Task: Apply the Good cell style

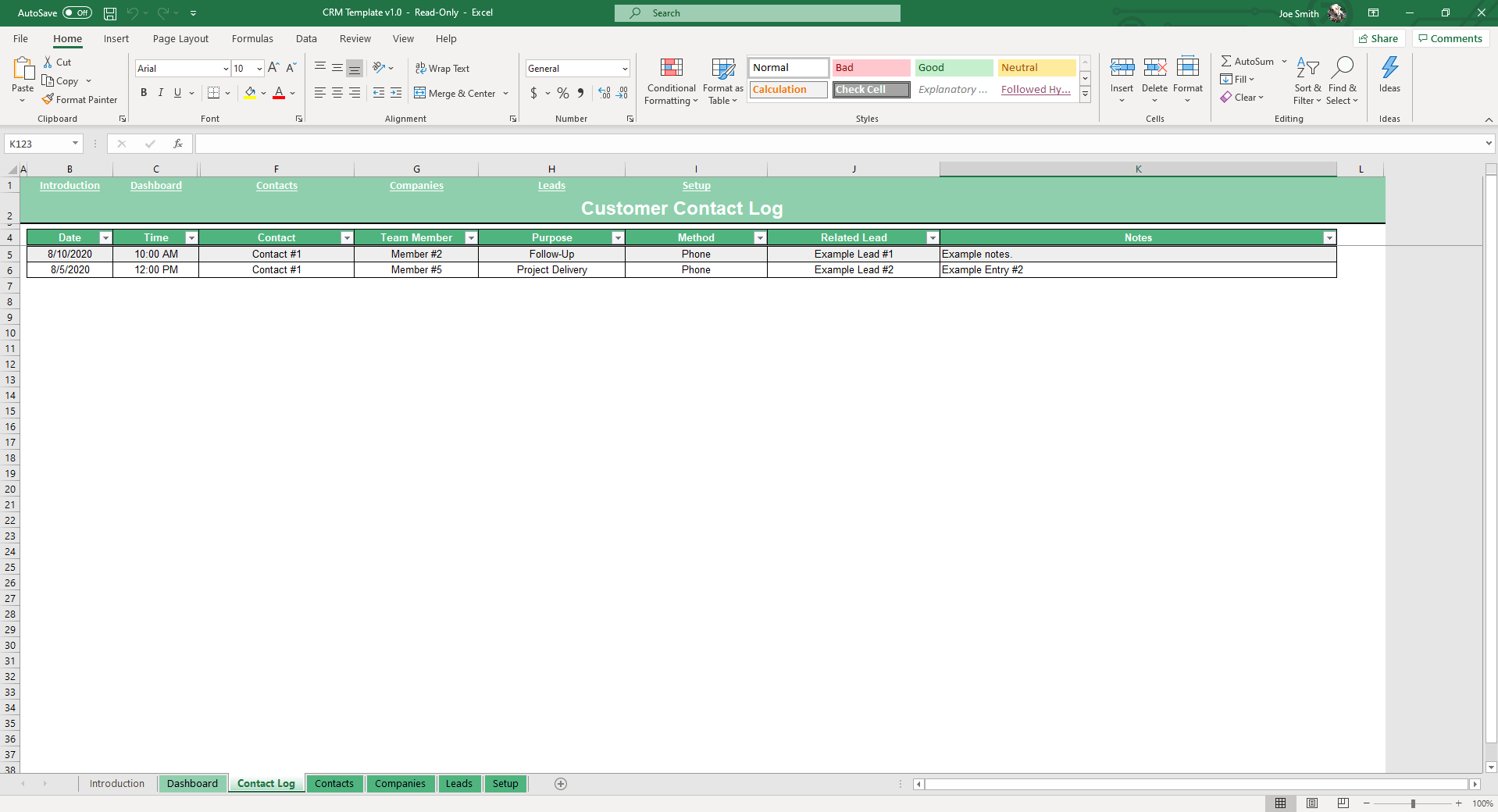Action: (954, 68)
